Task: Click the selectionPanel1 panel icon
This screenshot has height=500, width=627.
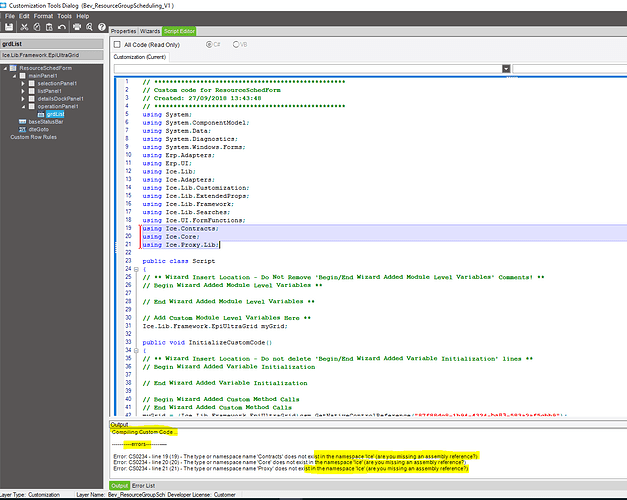Action: click(32, 83)
